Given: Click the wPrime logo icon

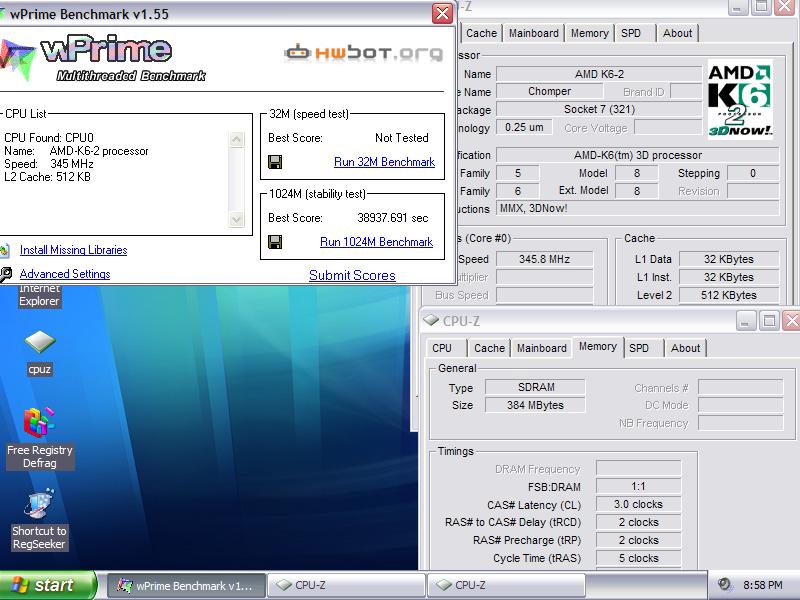Looking at the screenshot, I should point(18,60).
